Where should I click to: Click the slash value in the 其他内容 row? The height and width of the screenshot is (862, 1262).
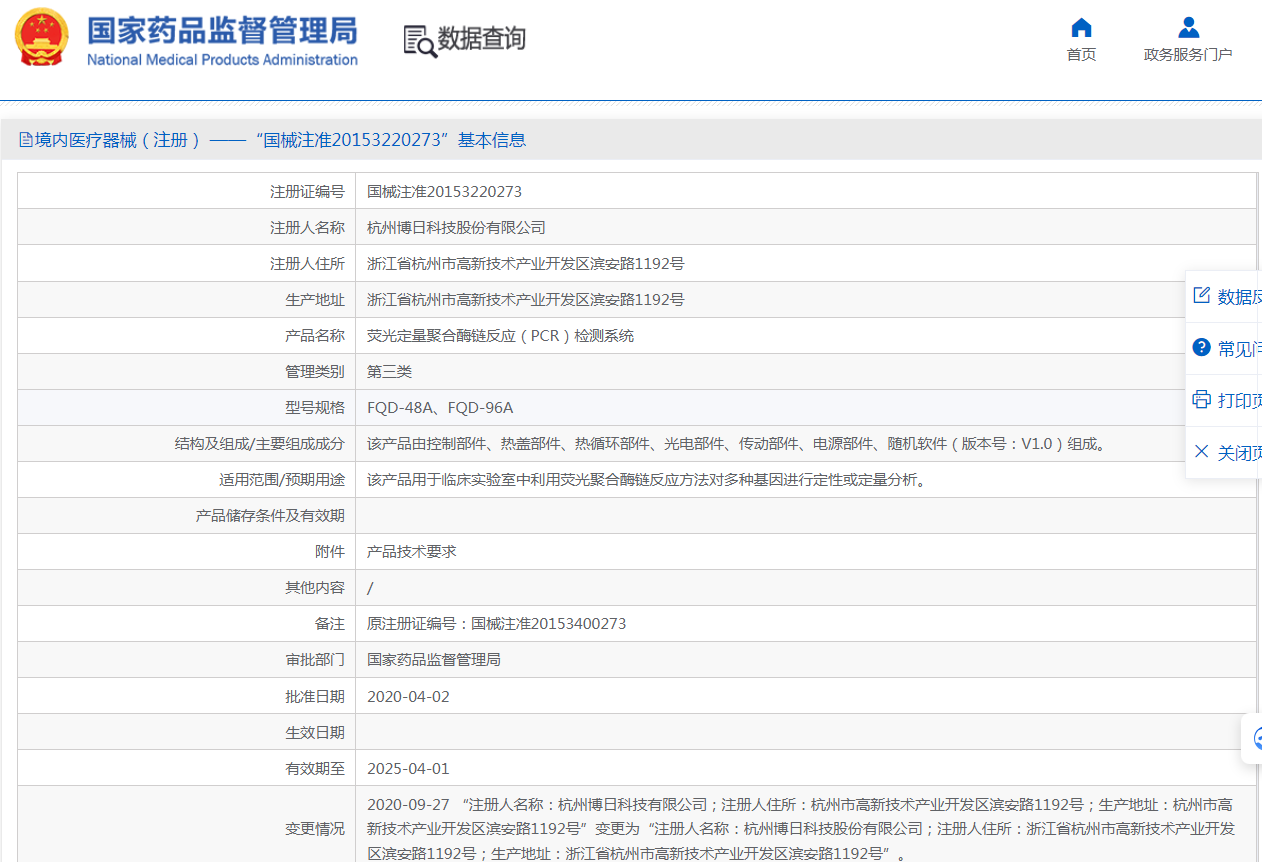pyautogui.click(x=370, y=587)
